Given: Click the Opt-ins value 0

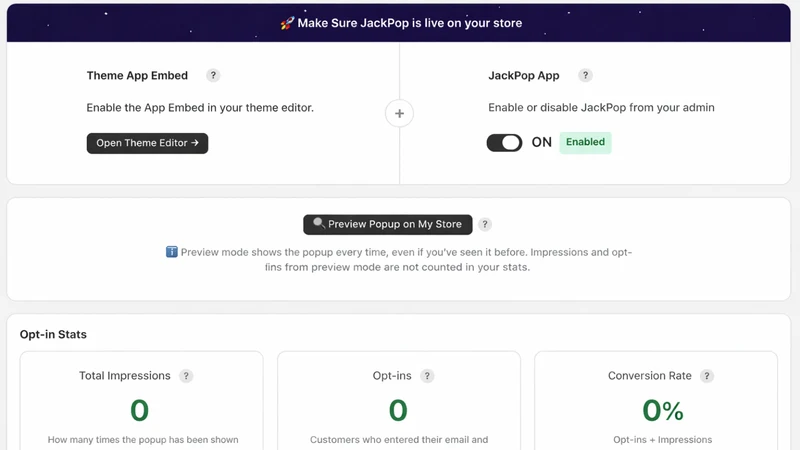Looking at the screenshot, I should [x=398, y=410].
